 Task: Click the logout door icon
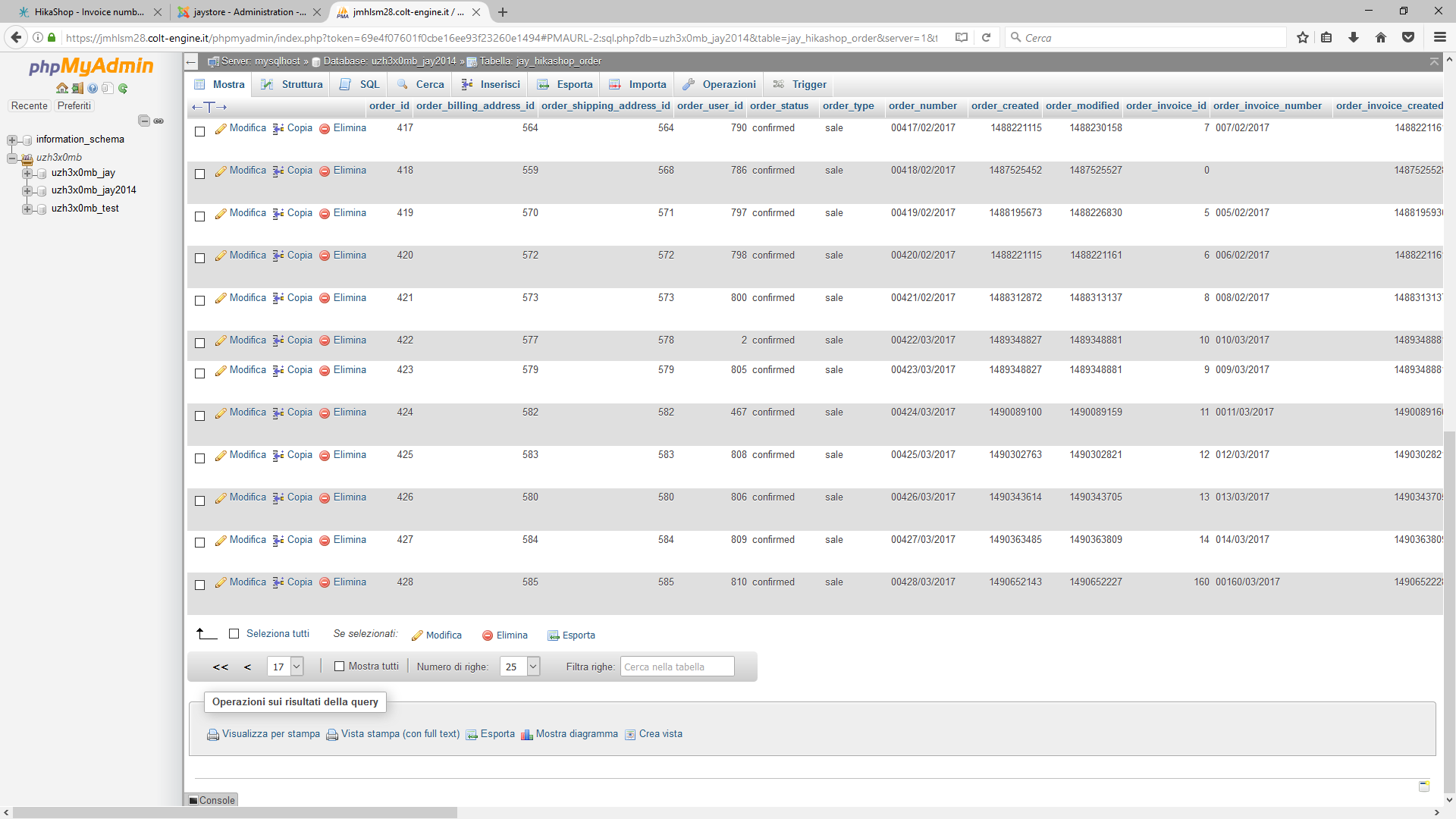pos(77,89)
